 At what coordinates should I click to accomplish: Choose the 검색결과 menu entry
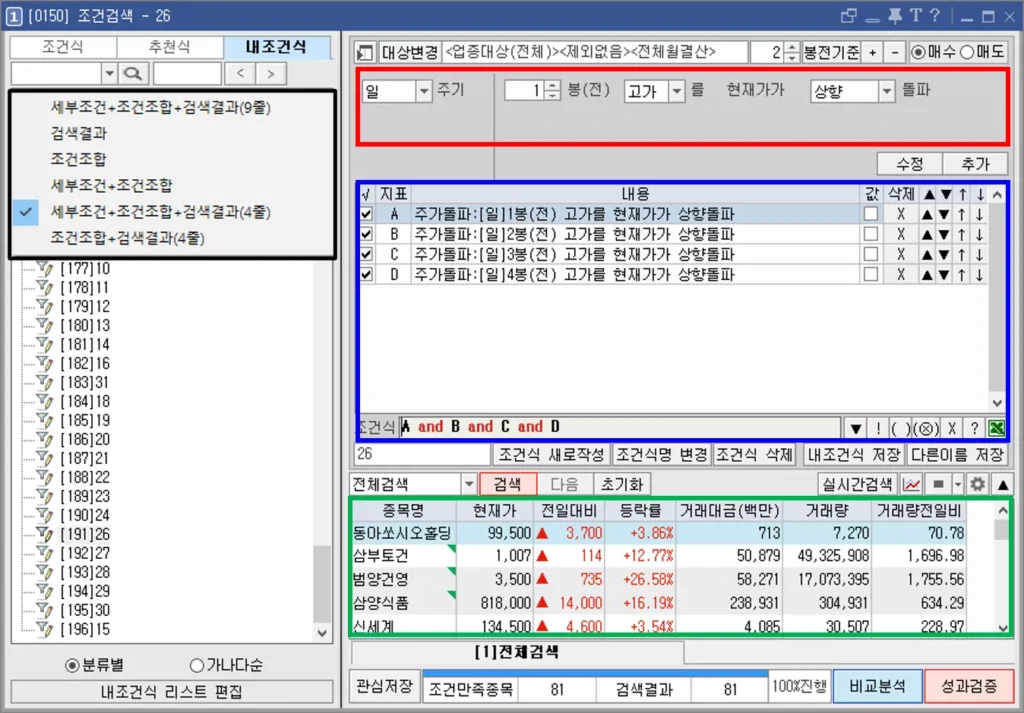point(78,133)
